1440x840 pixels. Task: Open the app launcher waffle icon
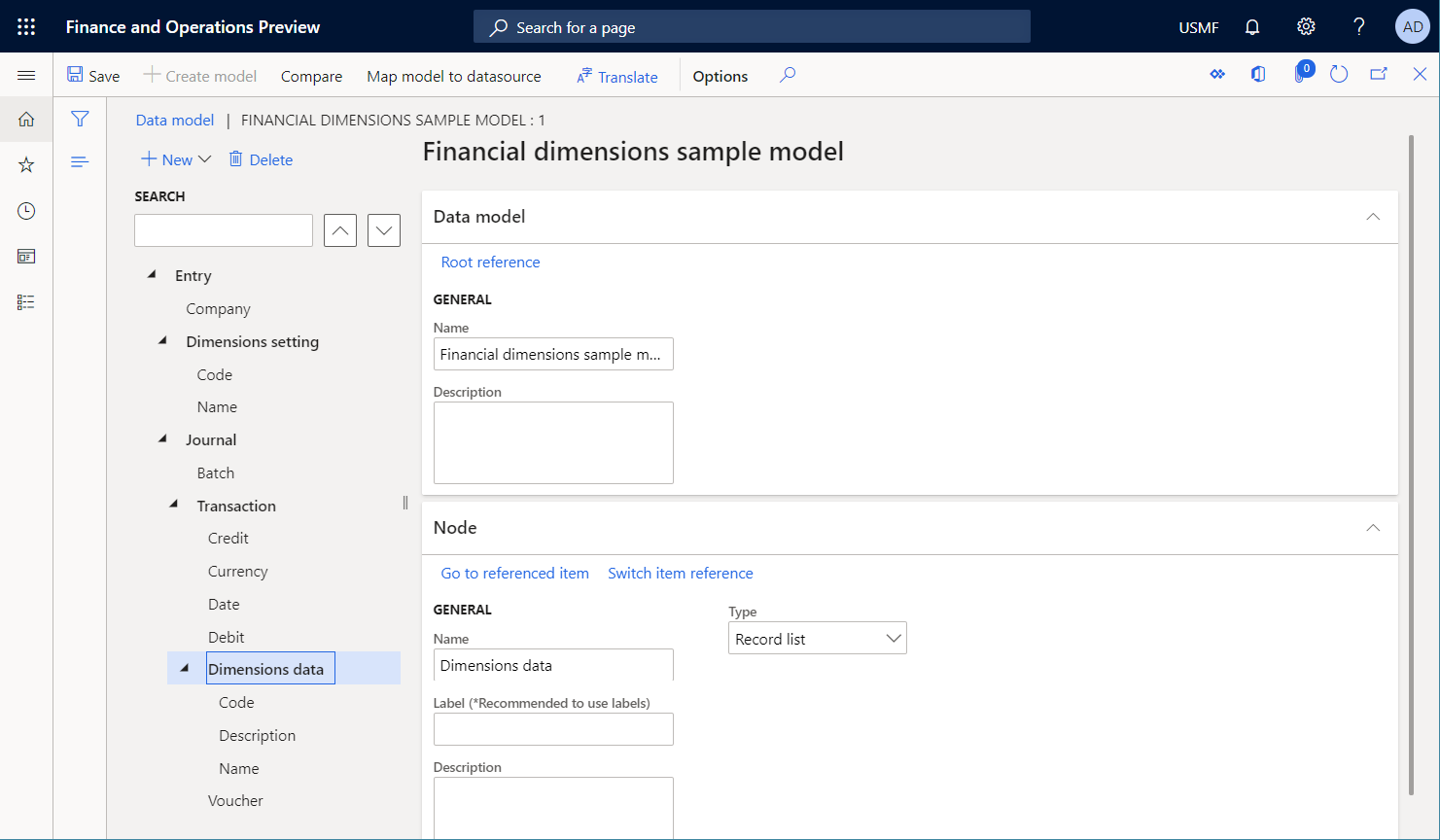pos(26,26)
